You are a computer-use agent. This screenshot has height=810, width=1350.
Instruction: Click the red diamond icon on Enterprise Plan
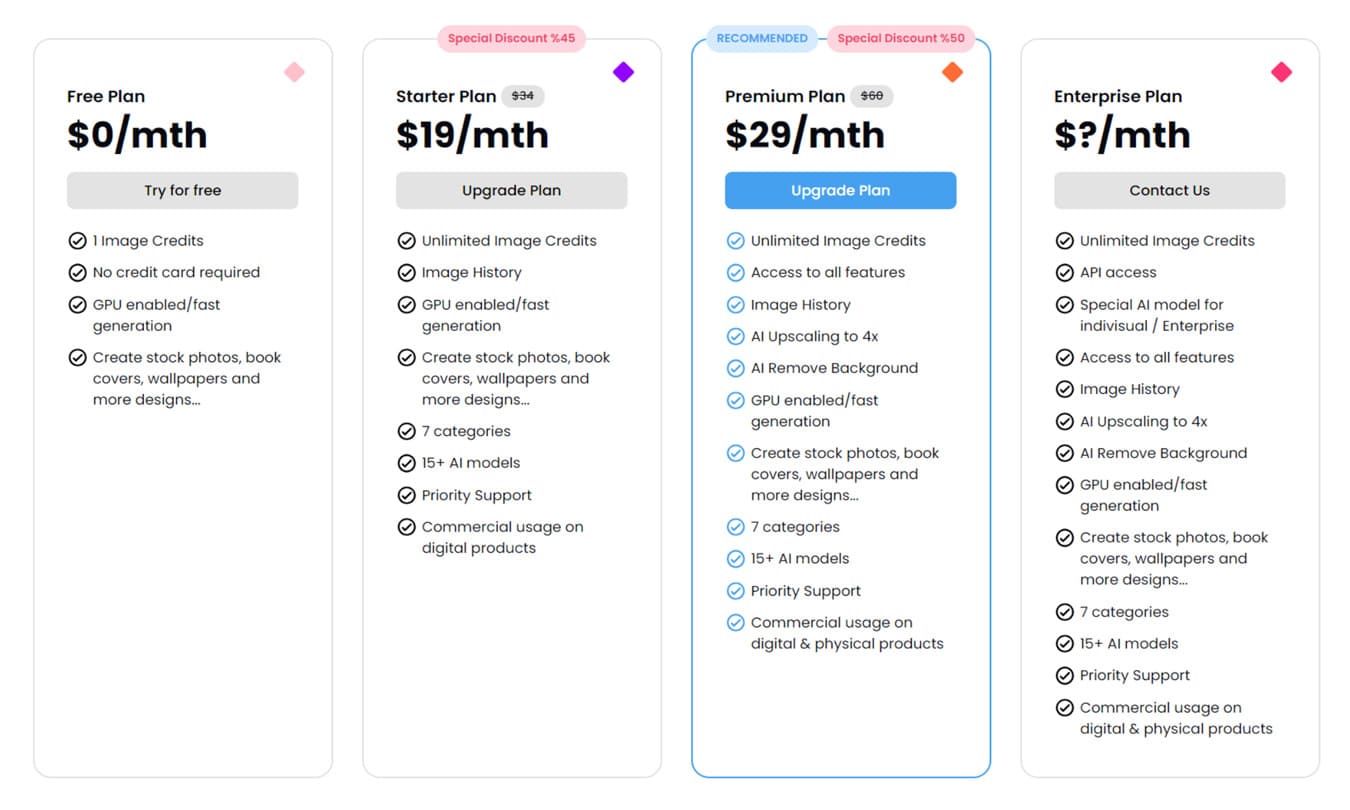(1281, 72)
